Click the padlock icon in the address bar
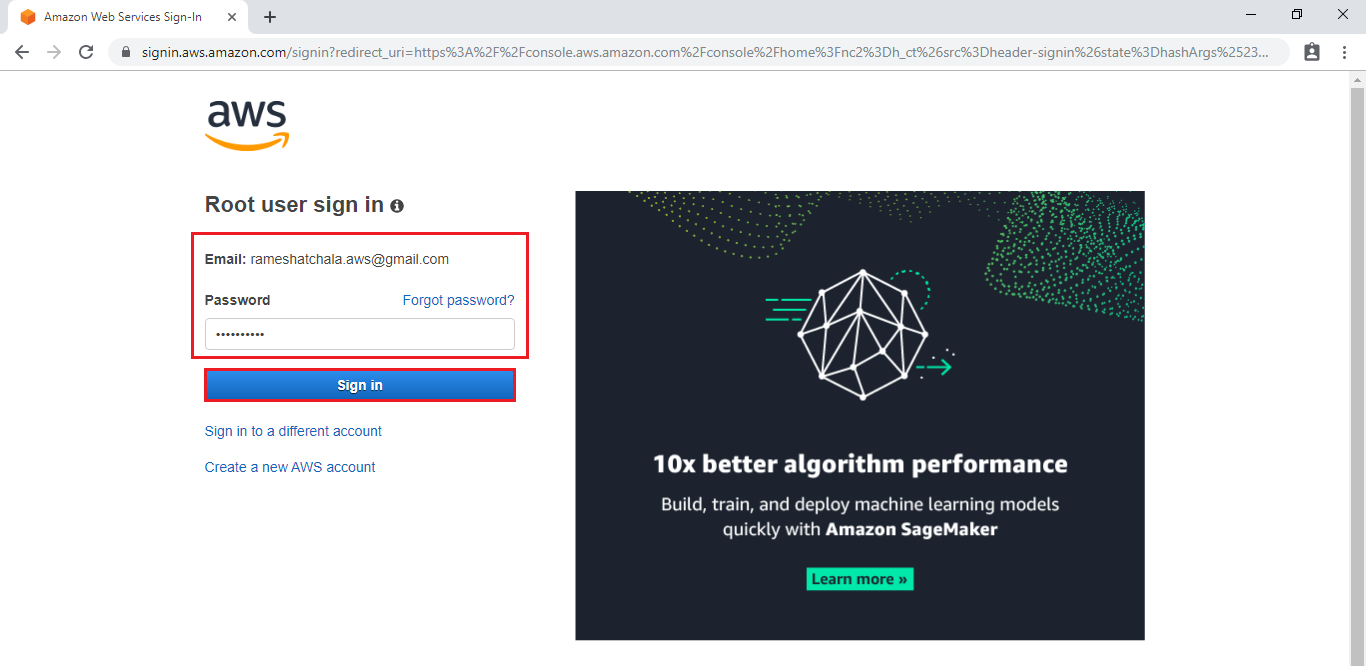 [124, 51]
